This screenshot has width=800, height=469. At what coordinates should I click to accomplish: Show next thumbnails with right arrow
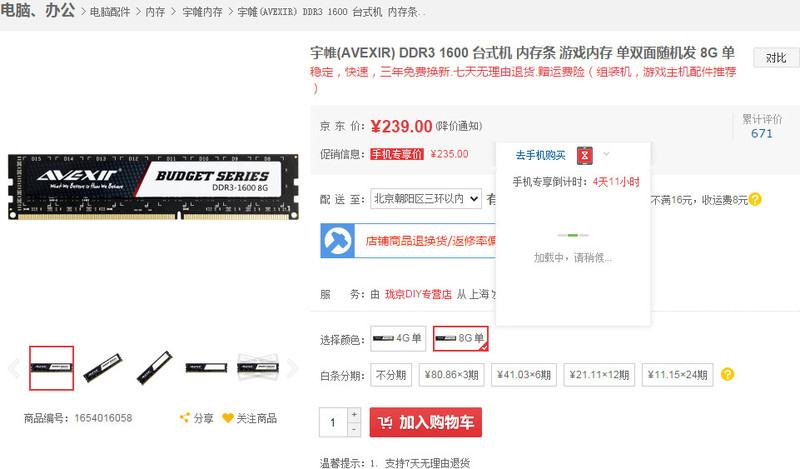292,368
